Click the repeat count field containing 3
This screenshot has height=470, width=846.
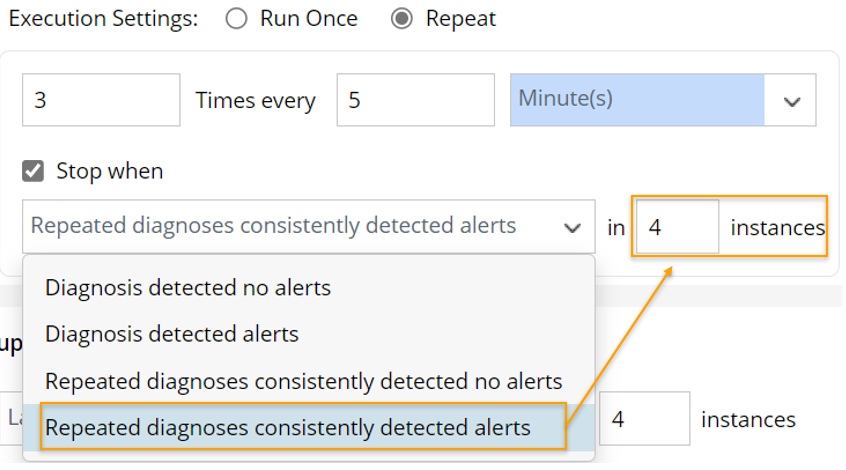coord(101,100)
